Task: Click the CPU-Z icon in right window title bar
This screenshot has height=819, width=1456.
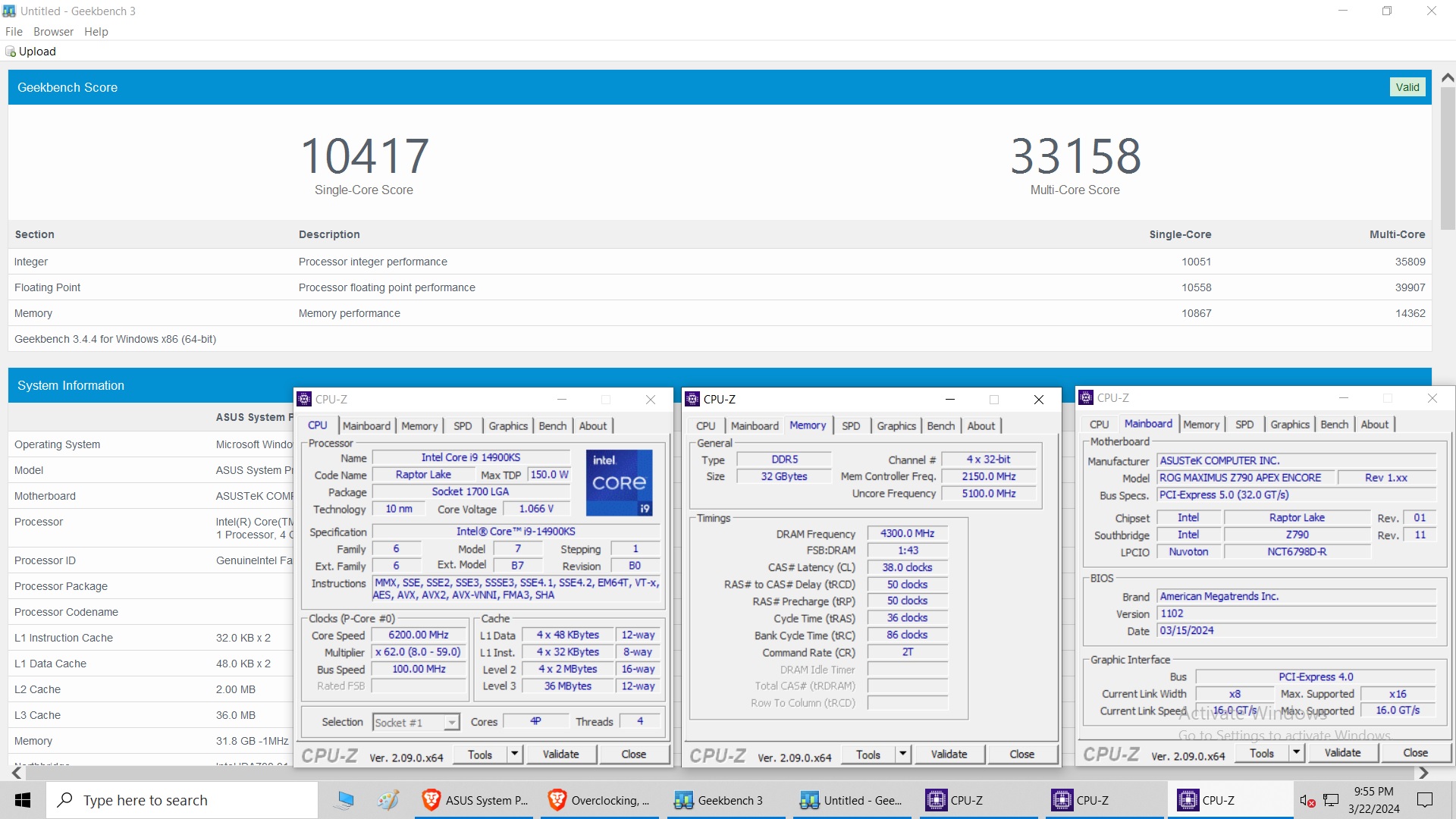Action: pos(1086,397)
